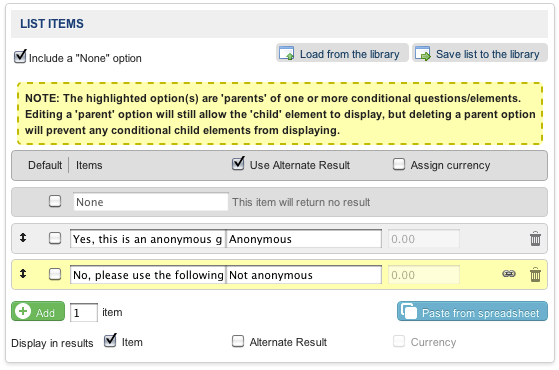Delete the 'No, please use the following' item

pyautogui.click(x=535, y=274)
